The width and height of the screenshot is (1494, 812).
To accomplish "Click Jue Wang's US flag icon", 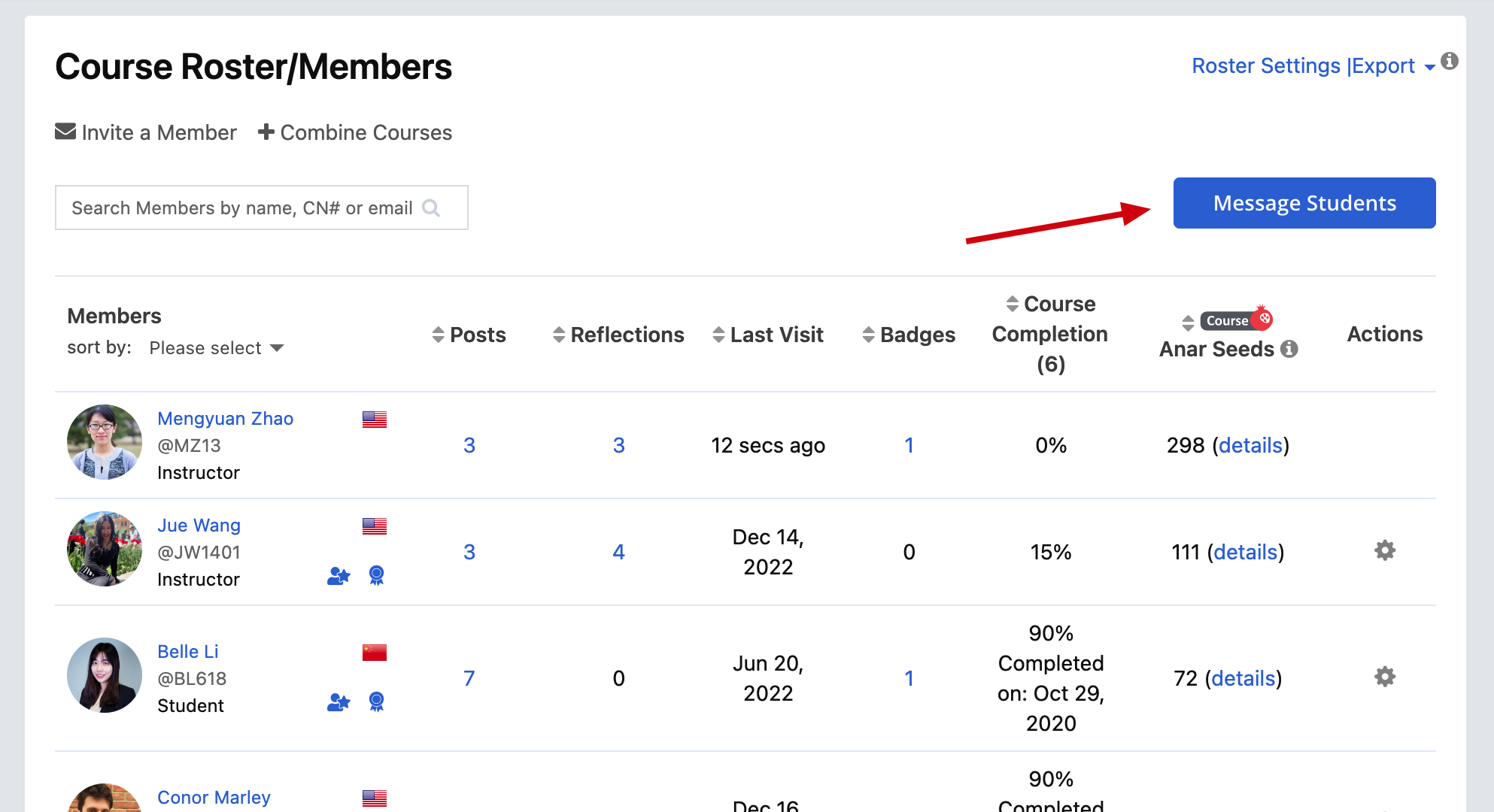I will [375, 526].
